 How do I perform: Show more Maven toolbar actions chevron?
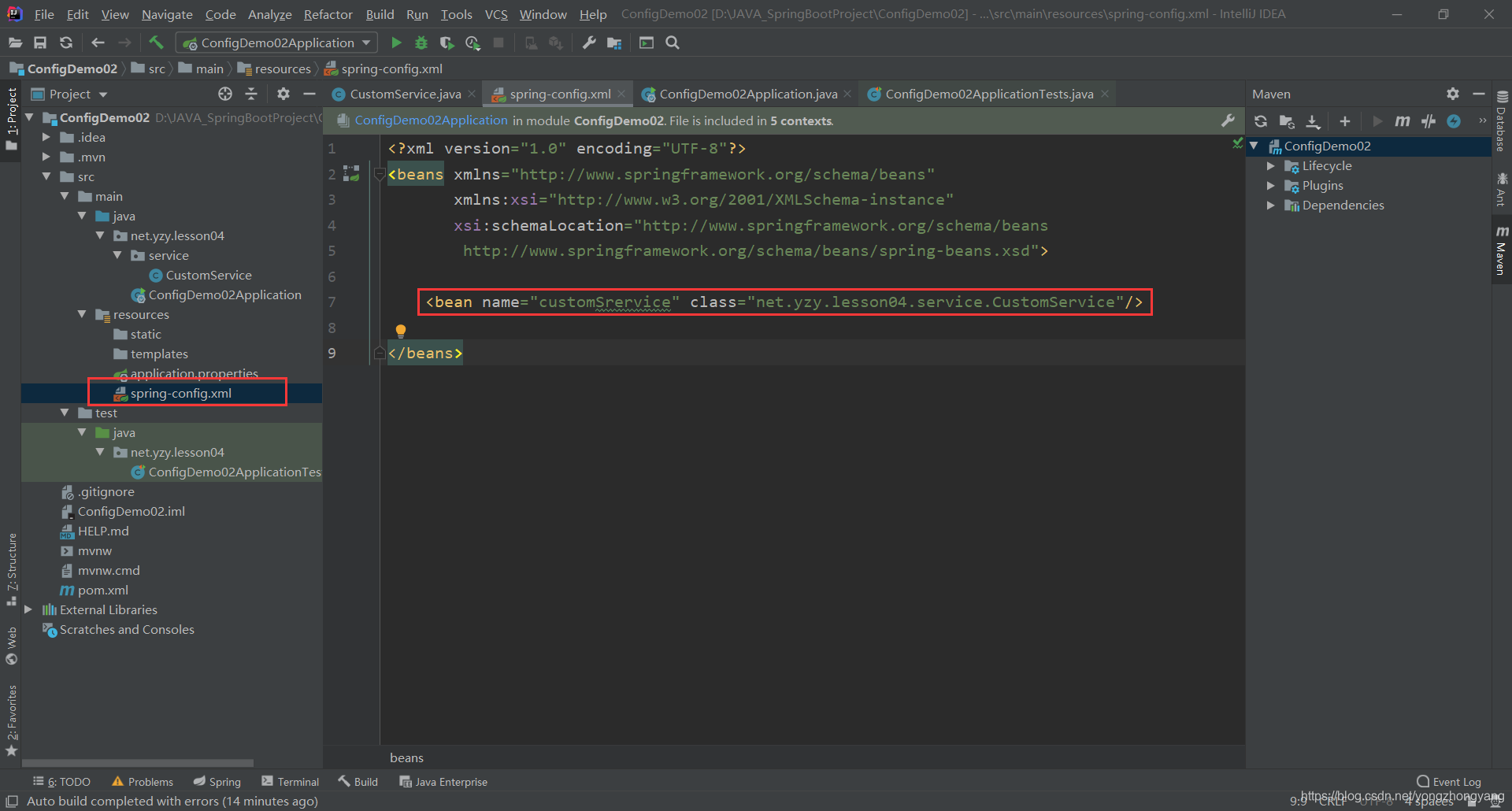(x=1482, y=121)
